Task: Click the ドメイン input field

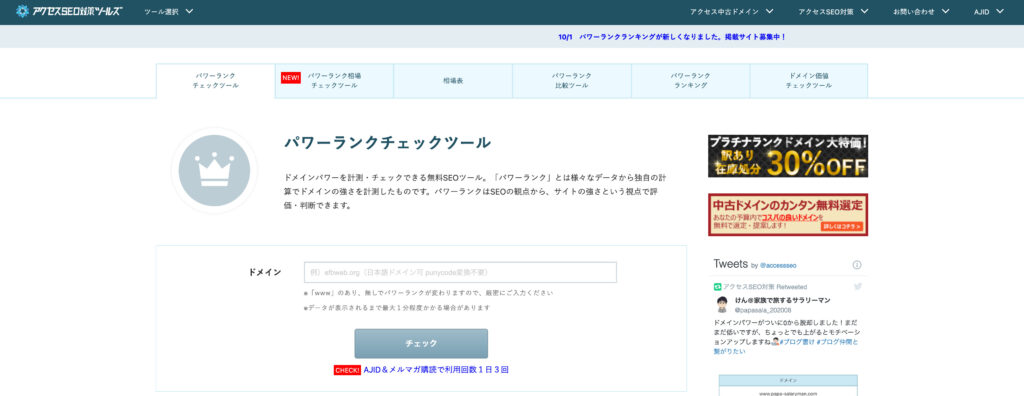Action: click(x=460, y=272)
